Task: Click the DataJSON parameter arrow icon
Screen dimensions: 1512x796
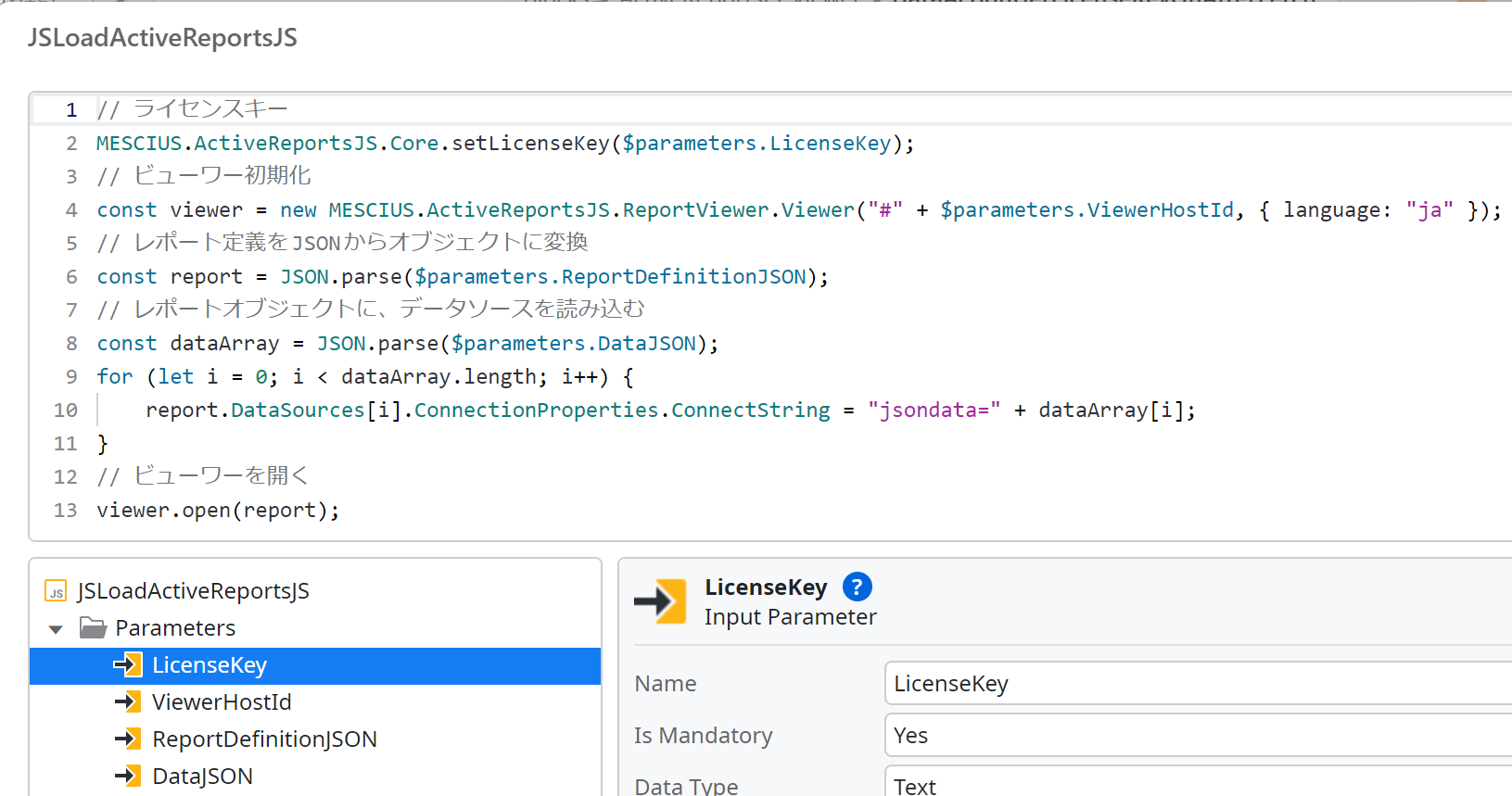Action: tap(128, 777)
